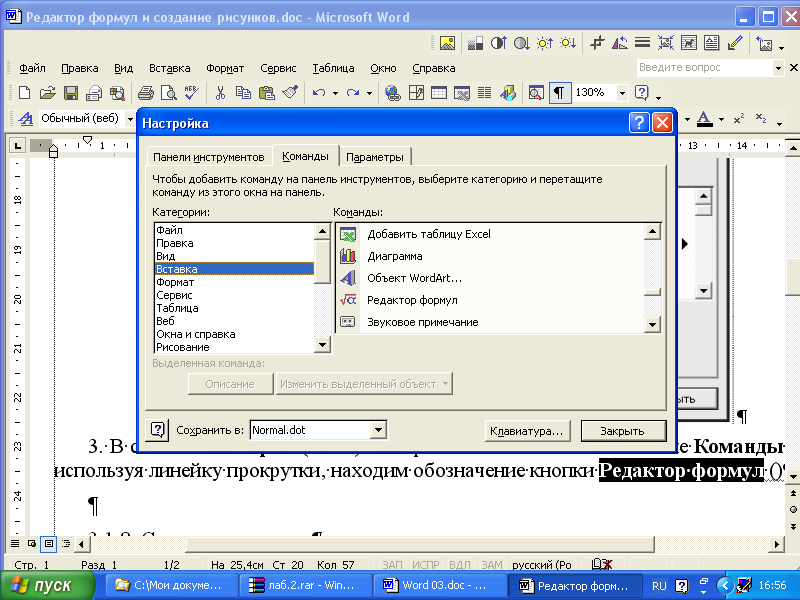Click the Less Brightness icon
This screenshot has width=800, height=600.
[x=568, y=43]
